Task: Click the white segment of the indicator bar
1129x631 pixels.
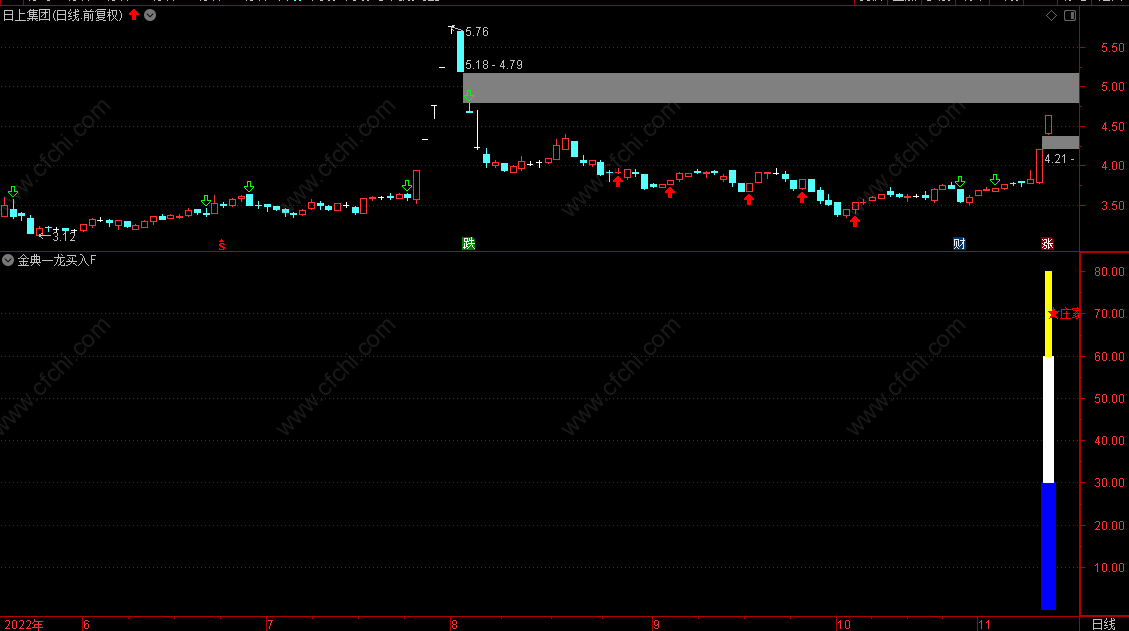Action: (1048, 420)
